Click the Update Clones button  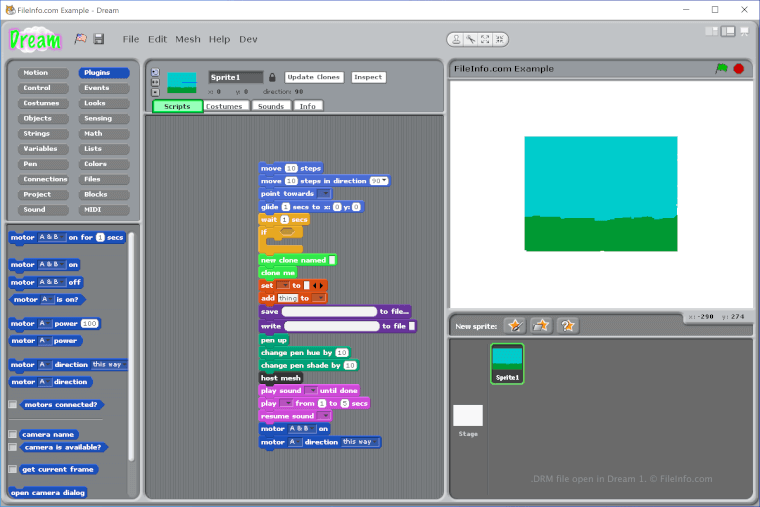point(314,77)
